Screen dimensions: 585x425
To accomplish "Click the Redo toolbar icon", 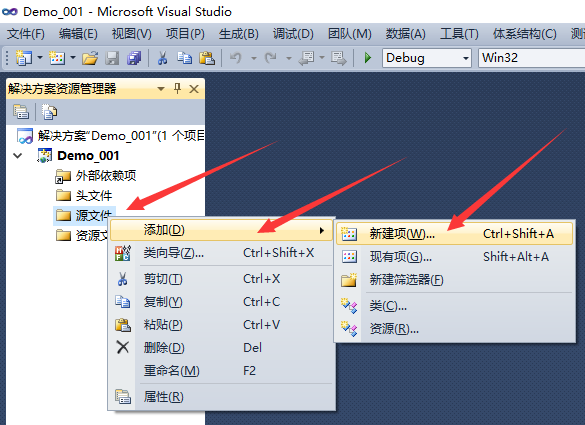I will [x=270, y=58].
